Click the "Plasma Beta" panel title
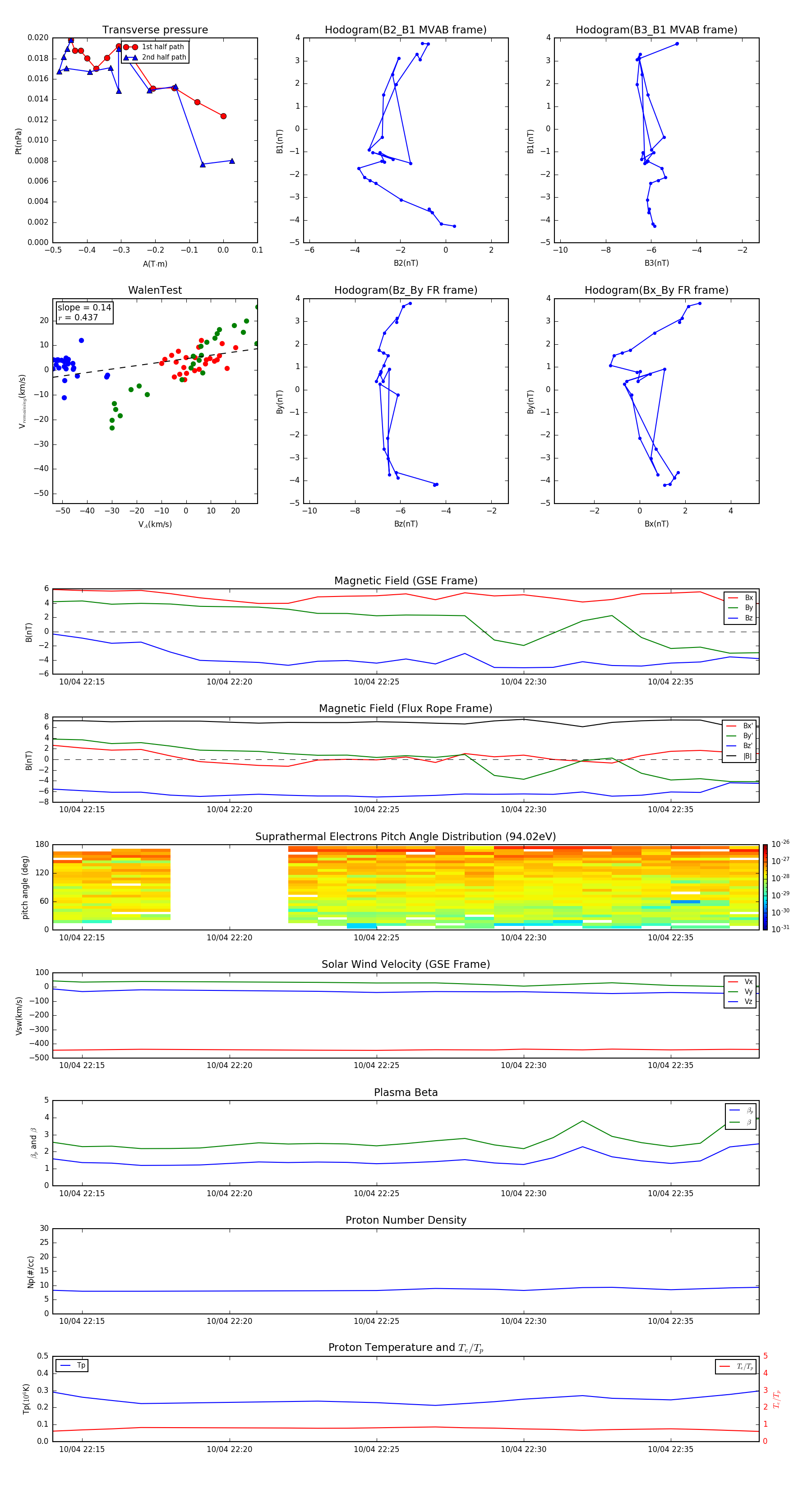The height and width of the screenshot is (1489, 812). click(x=406, y=1092)
